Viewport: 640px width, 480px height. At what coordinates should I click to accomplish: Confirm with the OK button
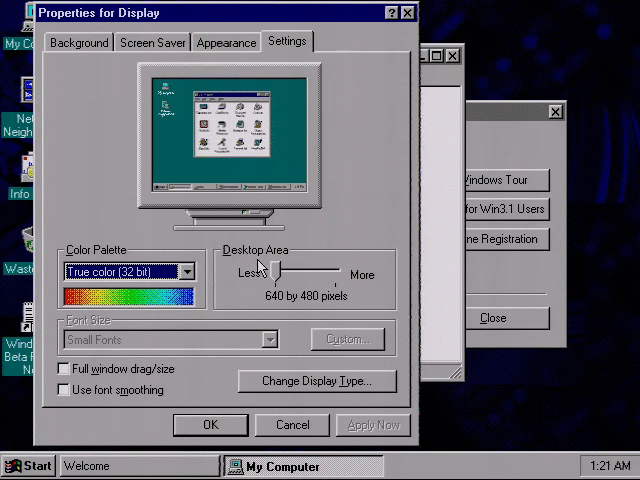point(211,425)
